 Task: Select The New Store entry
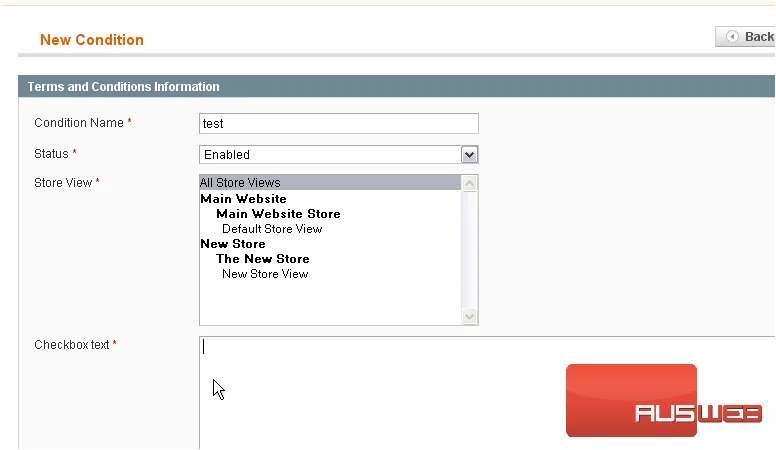[x=263, y=259]
